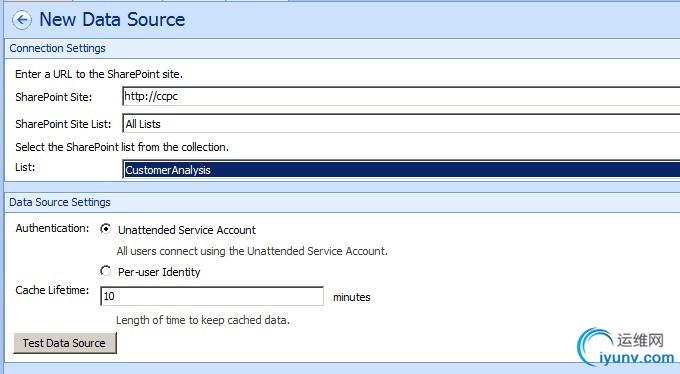680x374 pixels.
Task: Click inside the Cache Lifetime minutes box
Action: coord(212,296)
